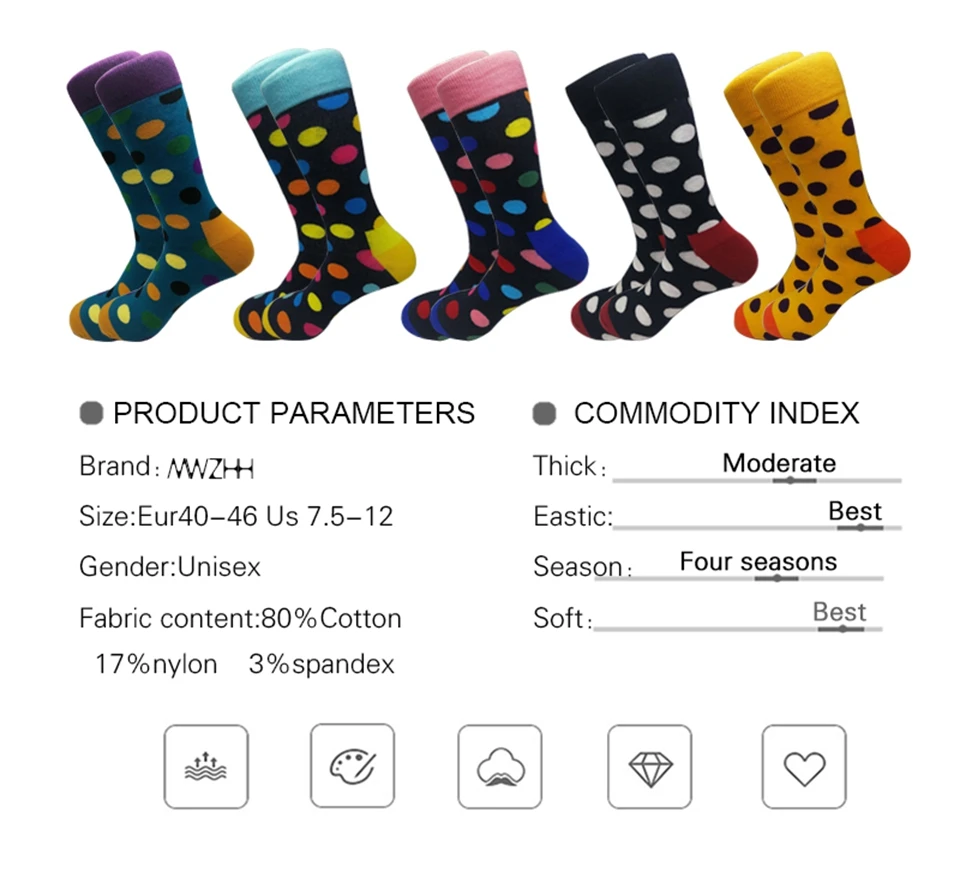Screen dimensions: 960x889
Task: Click the cloud with mustache icon
Action: (500, 767)
